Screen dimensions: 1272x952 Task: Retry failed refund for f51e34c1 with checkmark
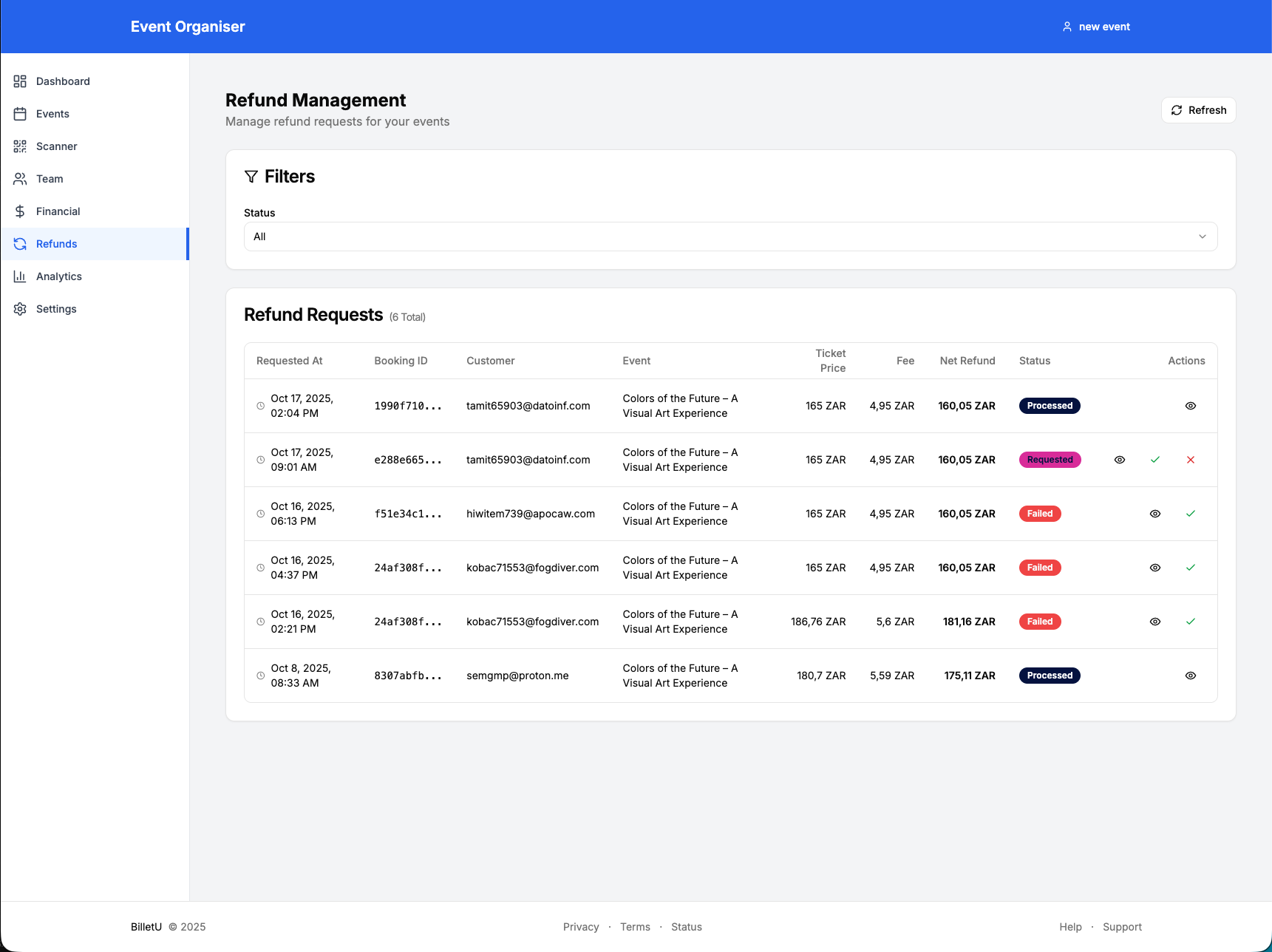pos(1190,514)
